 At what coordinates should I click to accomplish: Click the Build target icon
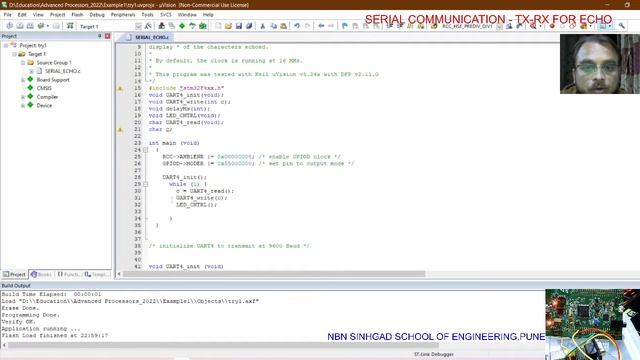(x=20, y=26)
